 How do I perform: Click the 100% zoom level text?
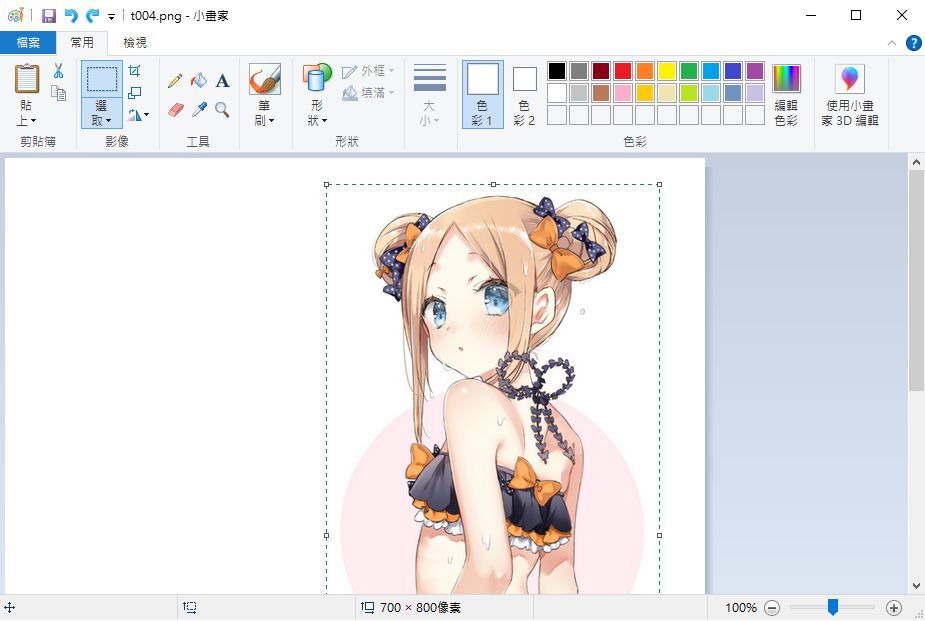[x=741, y=607]
